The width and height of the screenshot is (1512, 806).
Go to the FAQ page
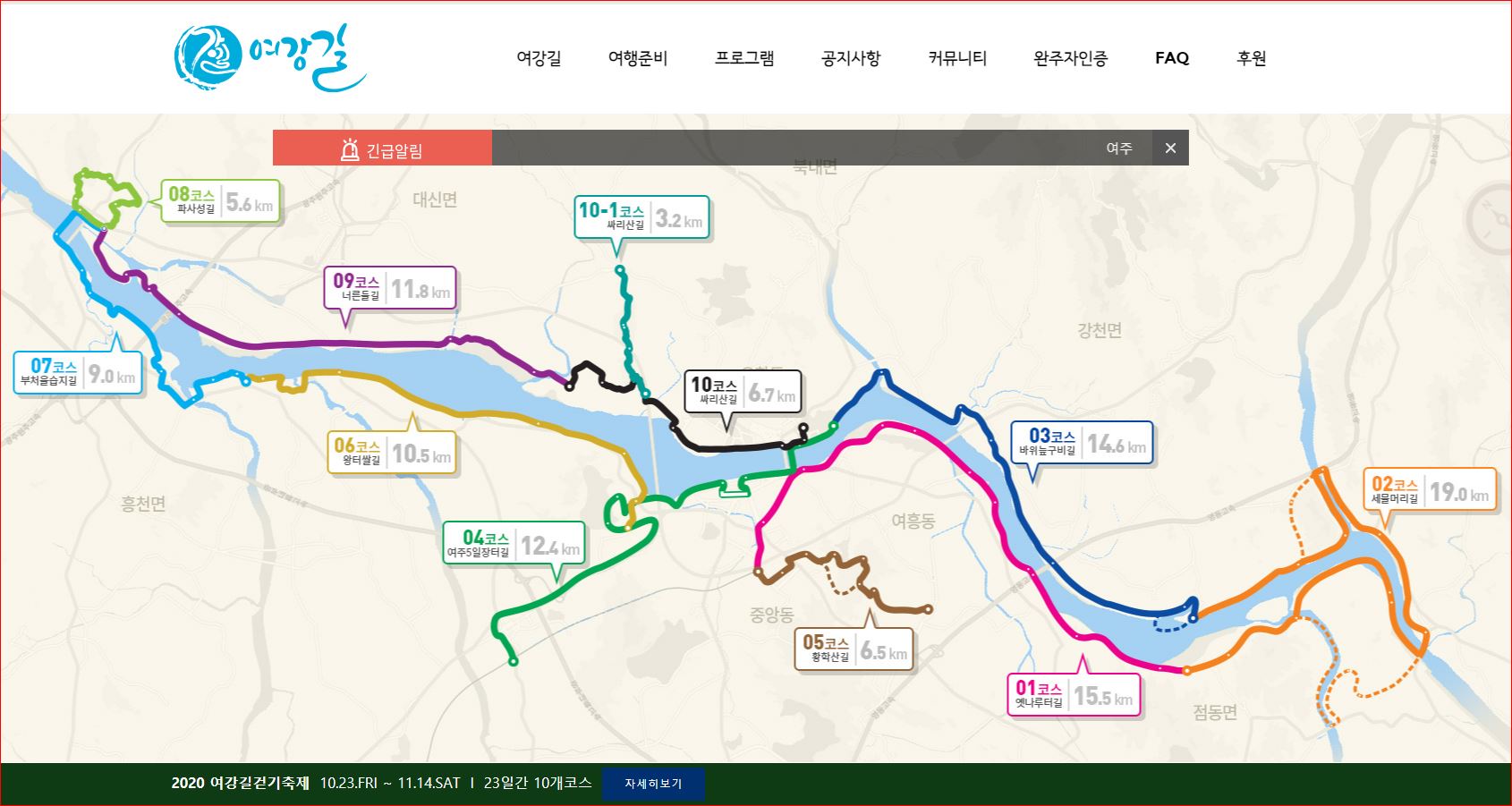[1171, 58]
